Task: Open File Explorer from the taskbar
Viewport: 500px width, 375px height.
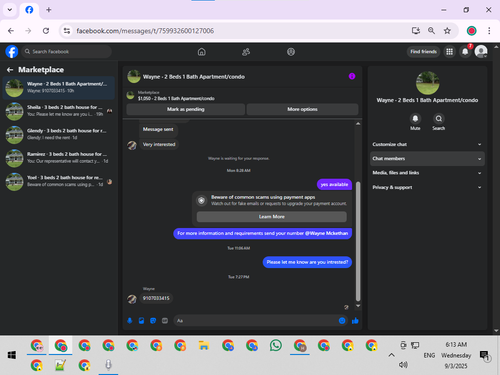Action: pos(204,346)
